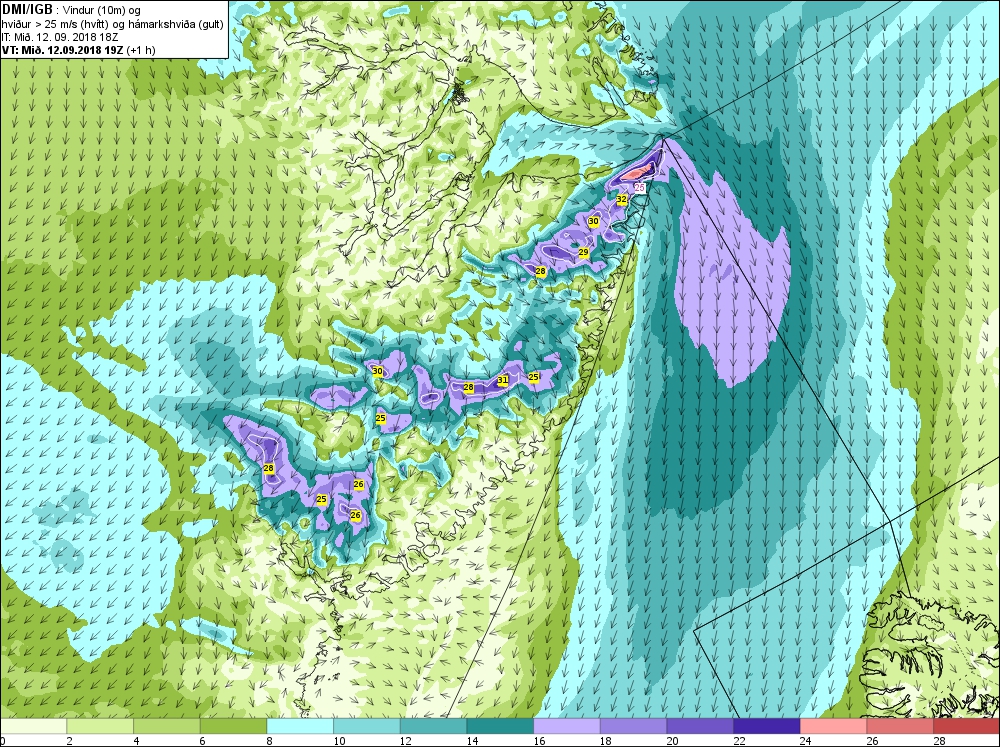Screen dimensions: 1000x747
Task: Select the 'VT: Mið. 12.09.2018 19Z (+1 h)' line
Action: pyautogui.click(x=78, y=50)
